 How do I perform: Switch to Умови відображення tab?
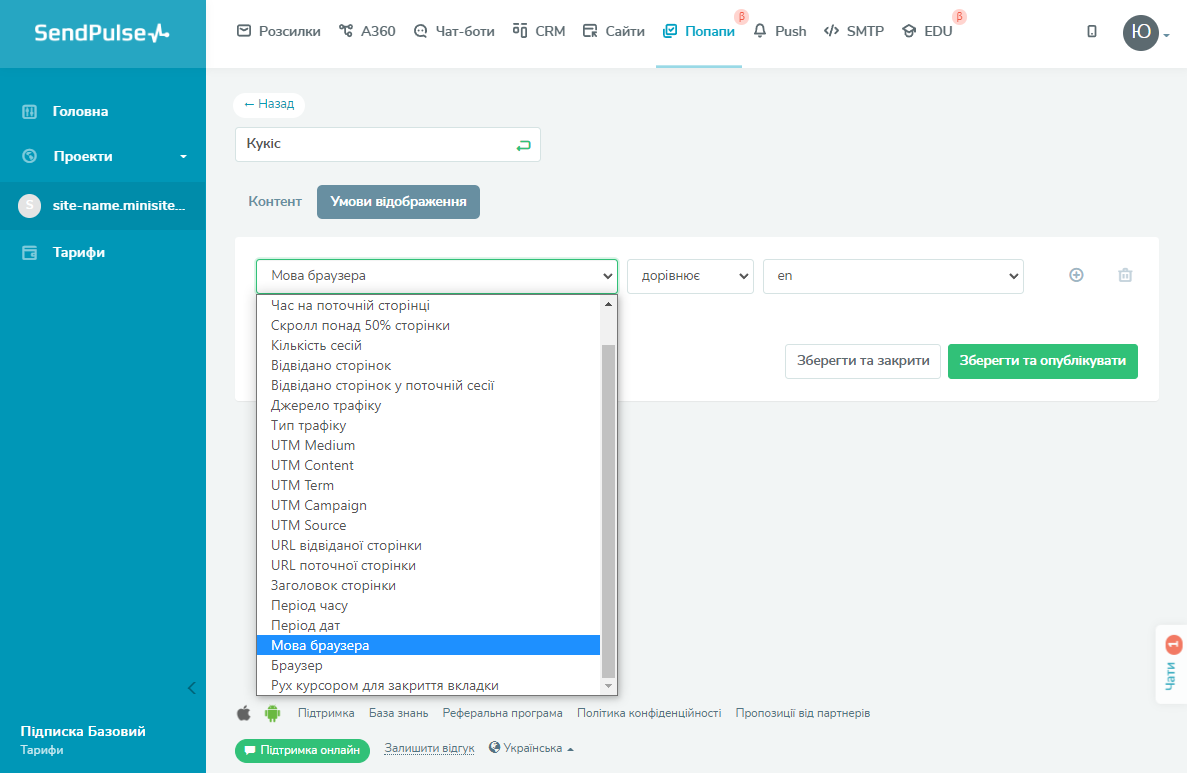(398, 201)
